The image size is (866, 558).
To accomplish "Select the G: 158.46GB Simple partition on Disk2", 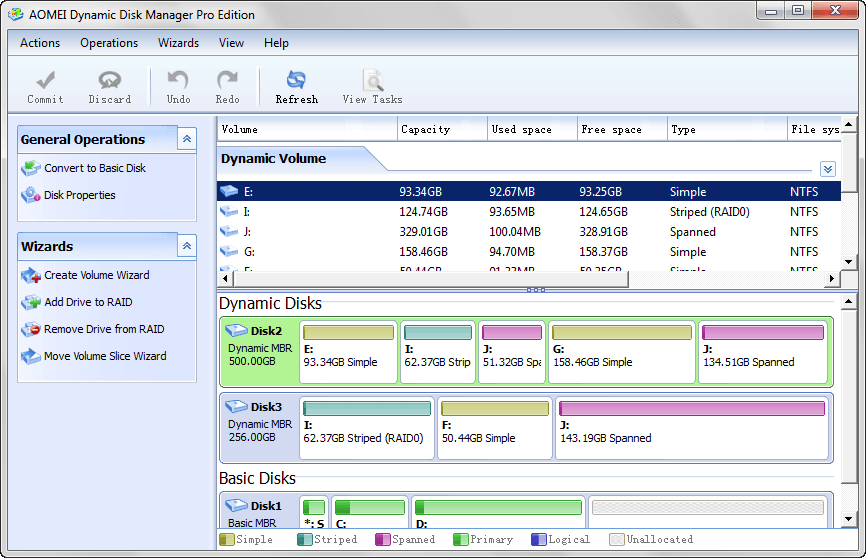I will point(621,352).
